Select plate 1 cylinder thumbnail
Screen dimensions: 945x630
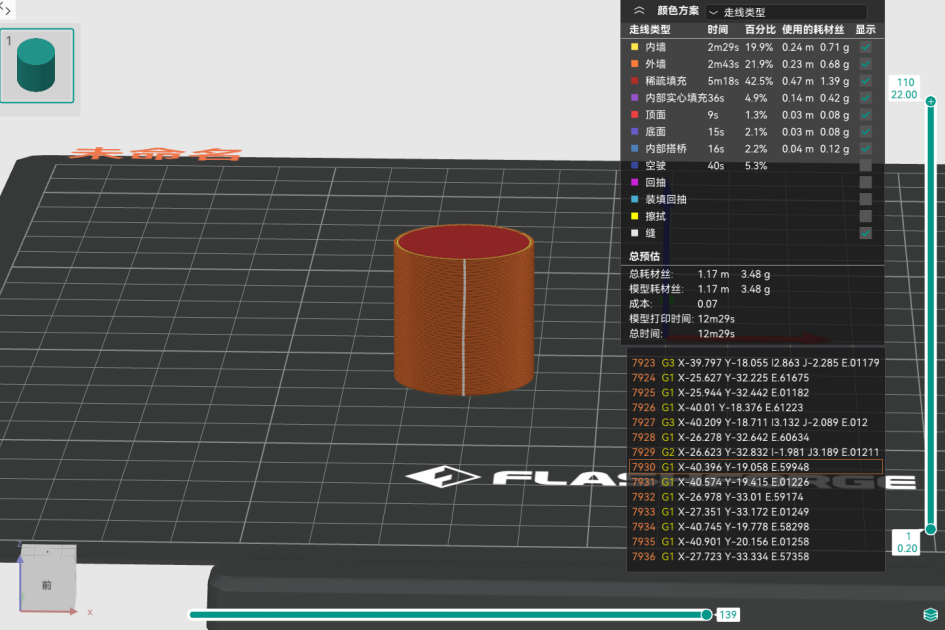click(37, 65)
